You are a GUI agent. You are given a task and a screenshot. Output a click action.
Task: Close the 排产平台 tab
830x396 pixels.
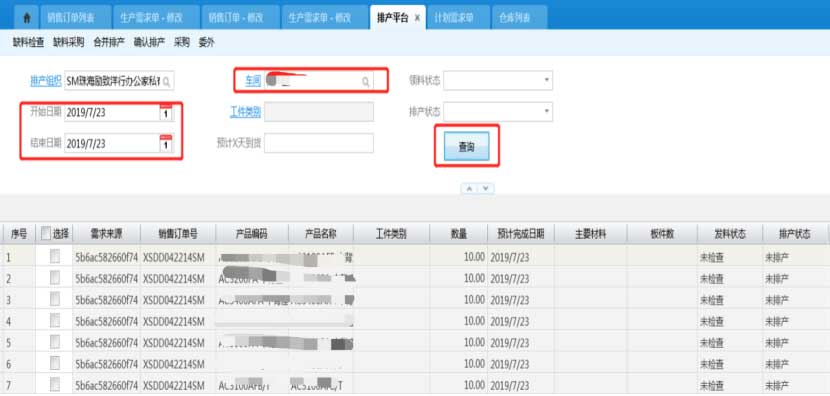417,17
